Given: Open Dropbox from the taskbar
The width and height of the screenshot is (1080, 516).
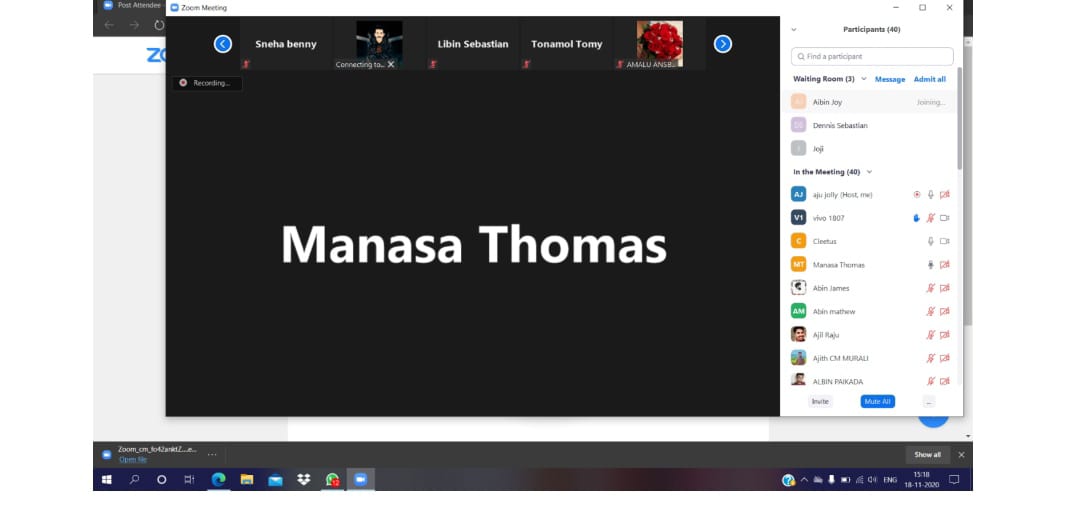Looking at the screenshot, I should click(303, 480).
